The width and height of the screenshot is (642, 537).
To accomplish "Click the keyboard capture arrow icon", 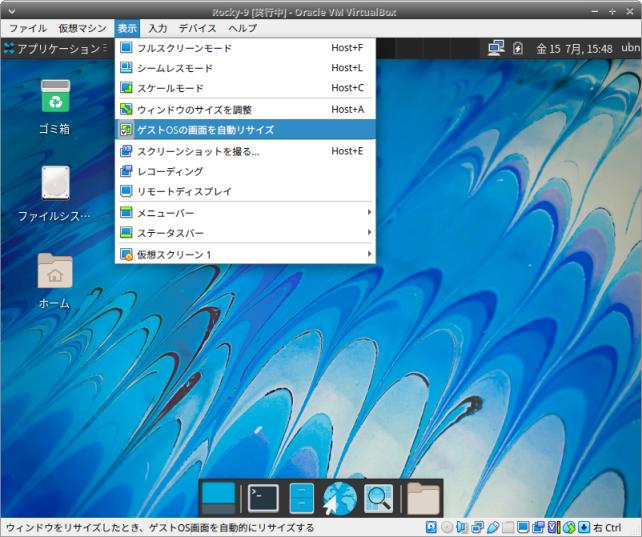I will pyautogui.click(x=584, y=527).
